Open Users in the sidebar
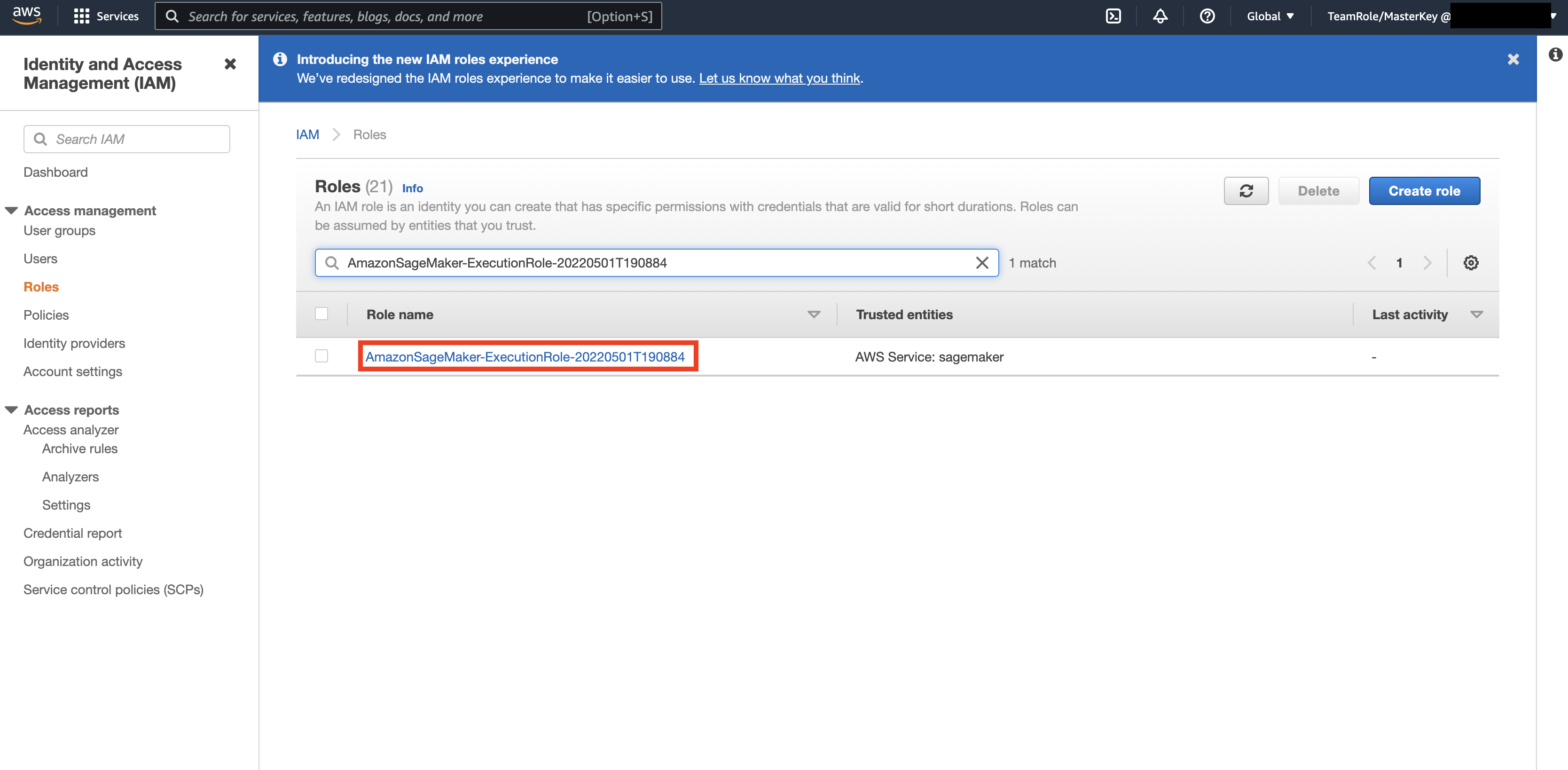Screen dimensions: 1568x770 click(40, 259)
